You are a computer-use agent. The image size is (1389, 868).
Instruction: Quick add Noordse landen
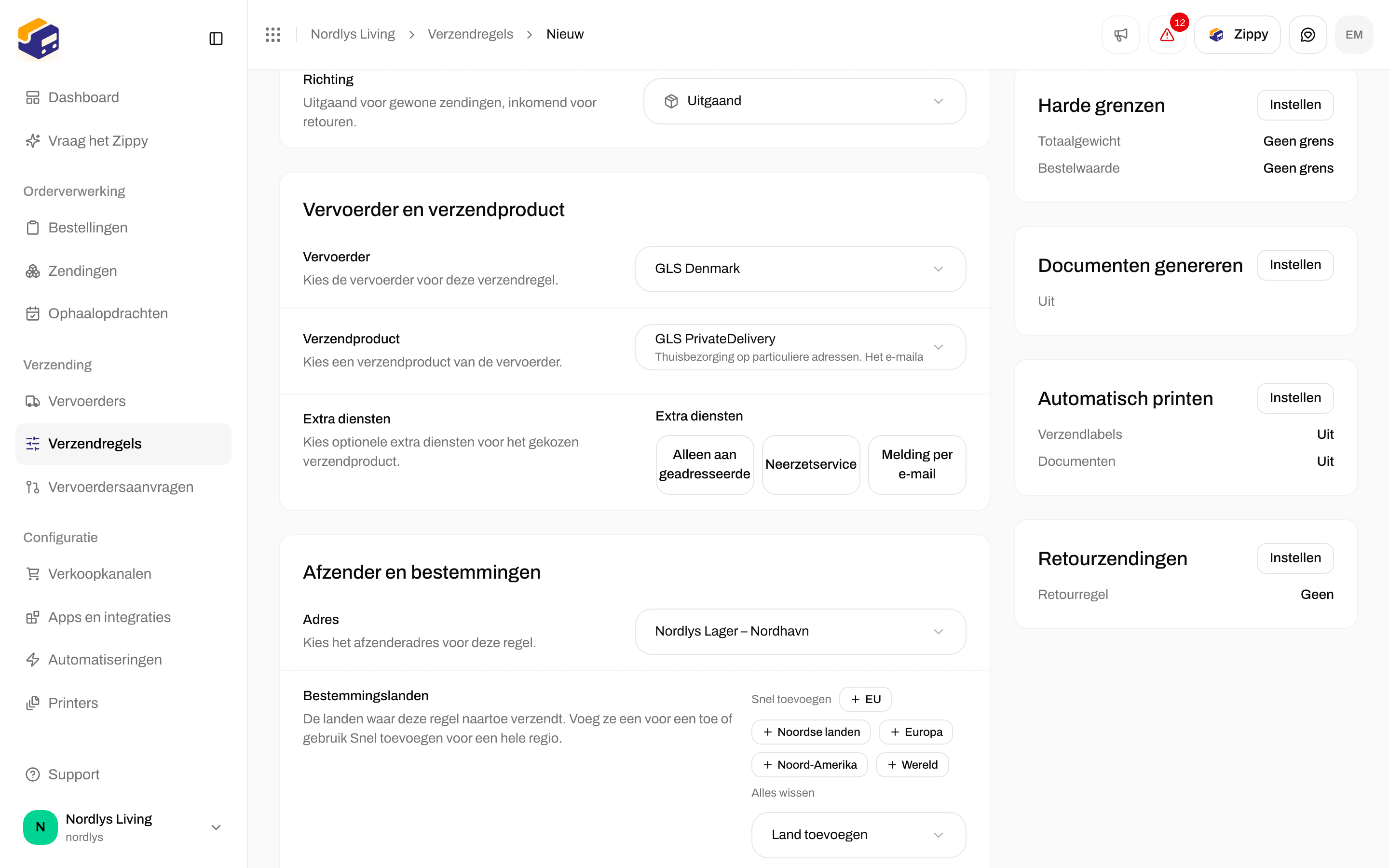[810, 732]
